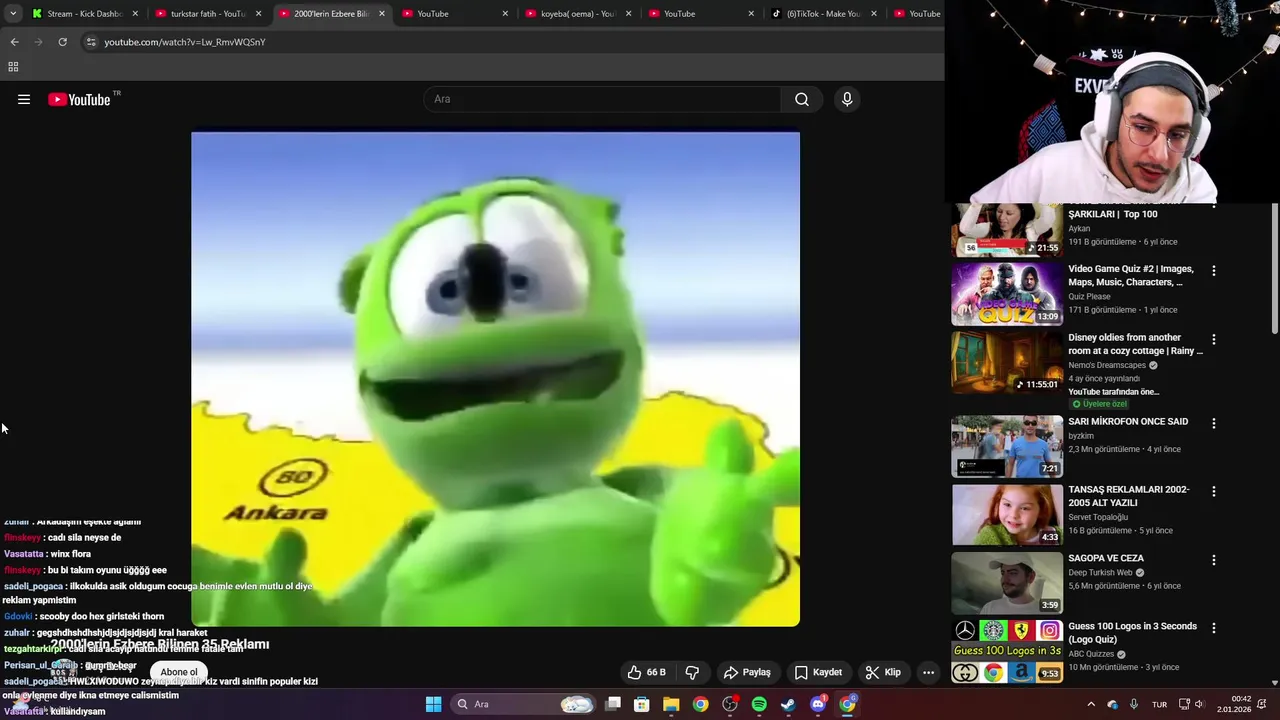Switch TUR keyboard language indicator
Image resolution: width=1280 pixels, height=720 pixels.
1159,704
